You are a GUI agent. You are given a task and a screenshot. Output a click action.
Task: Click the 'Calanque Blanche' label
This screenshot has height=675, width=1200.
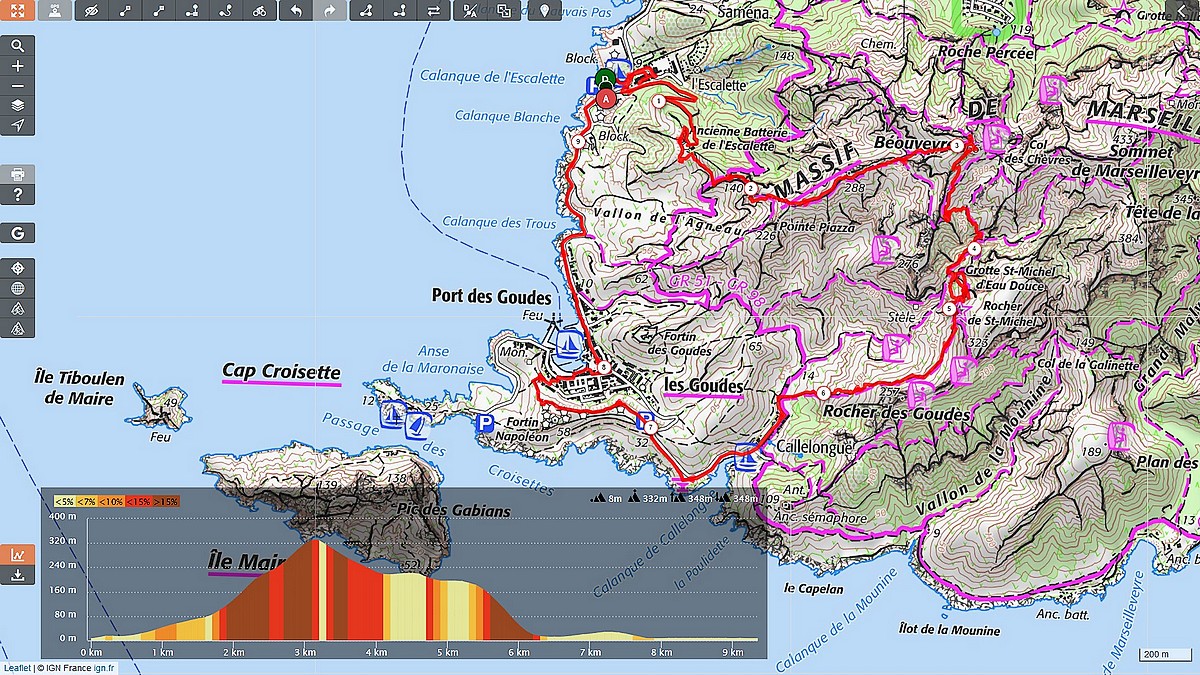(x=508, y=117)
